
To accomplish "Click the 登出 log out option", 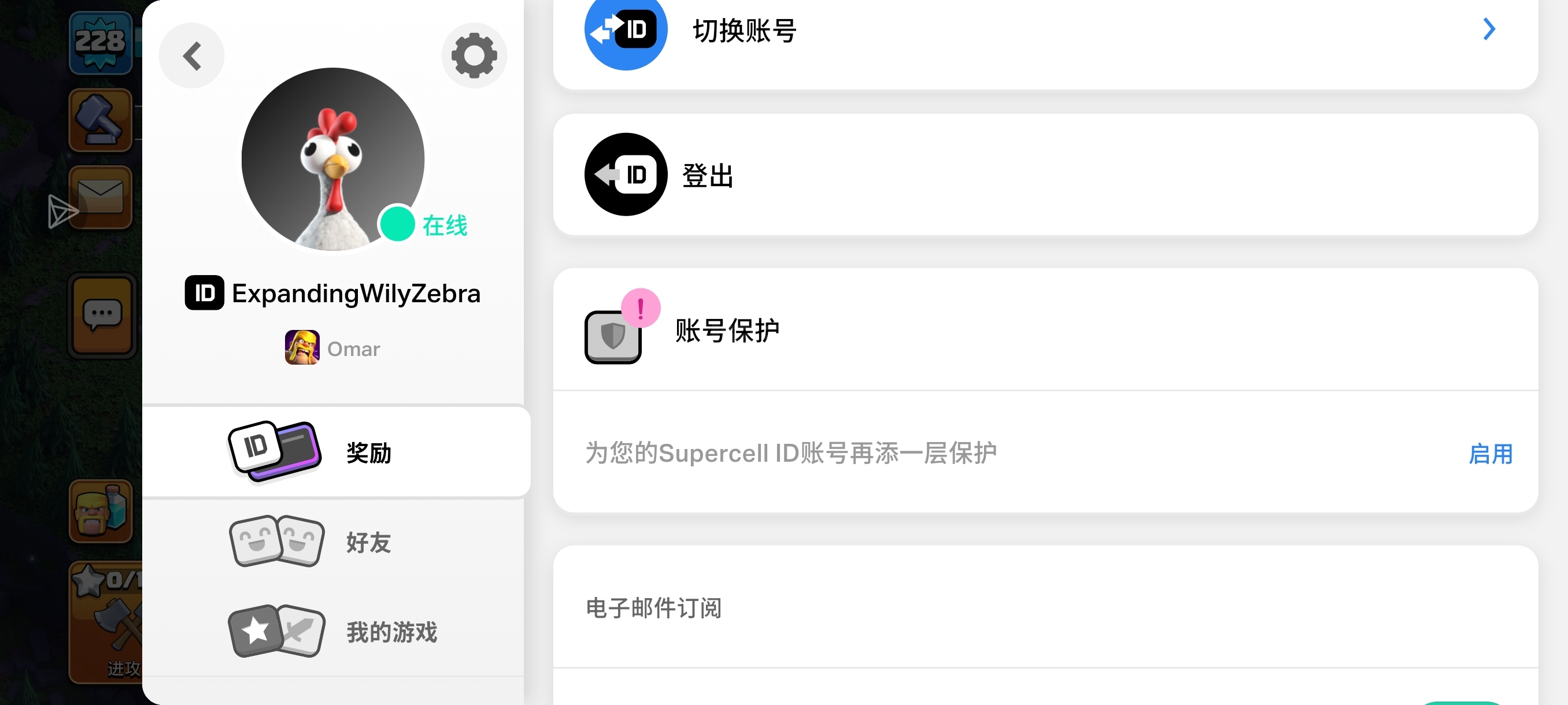I will click(x=1045, y=175).
